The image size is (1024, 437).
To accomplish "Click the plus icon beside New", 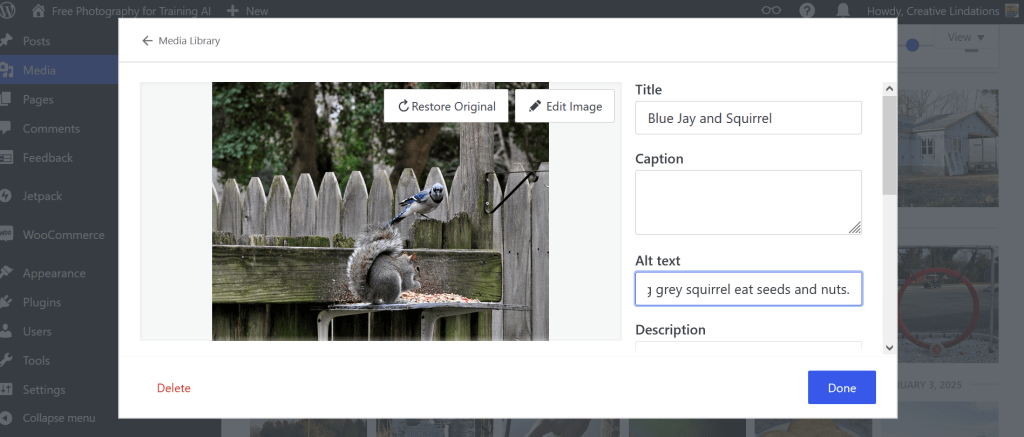I will 232,11.
